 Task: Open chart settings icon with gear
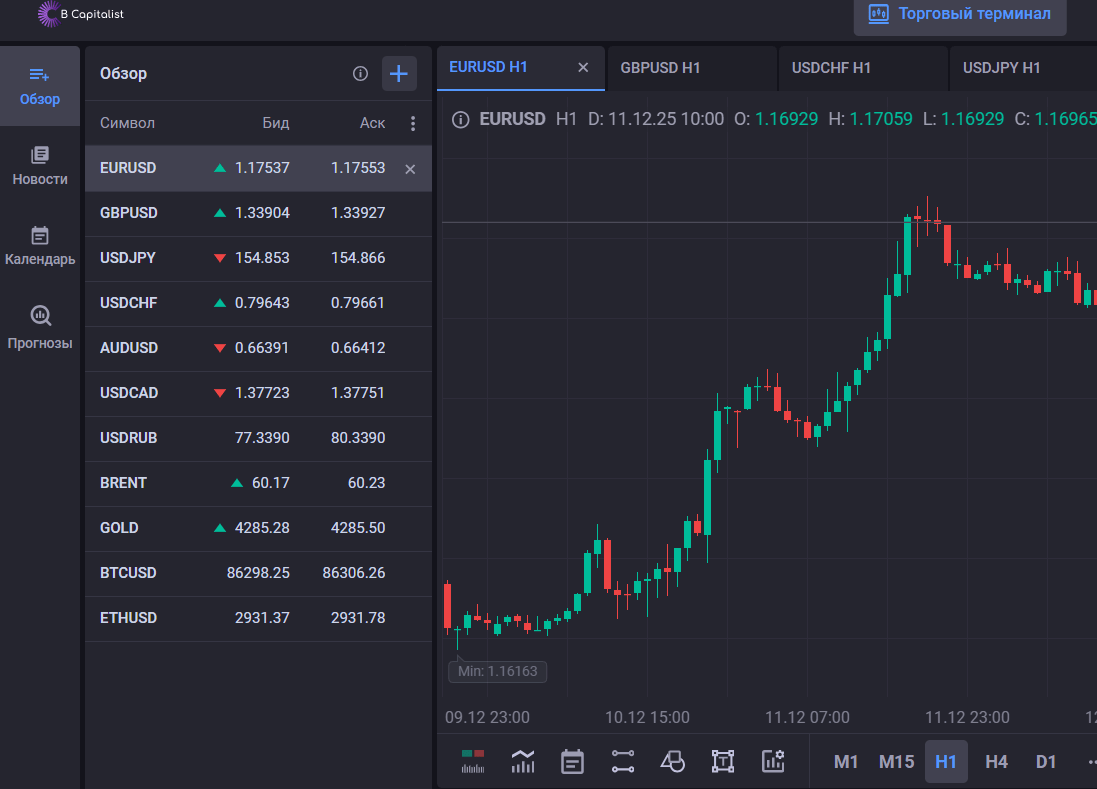point(773,761)
